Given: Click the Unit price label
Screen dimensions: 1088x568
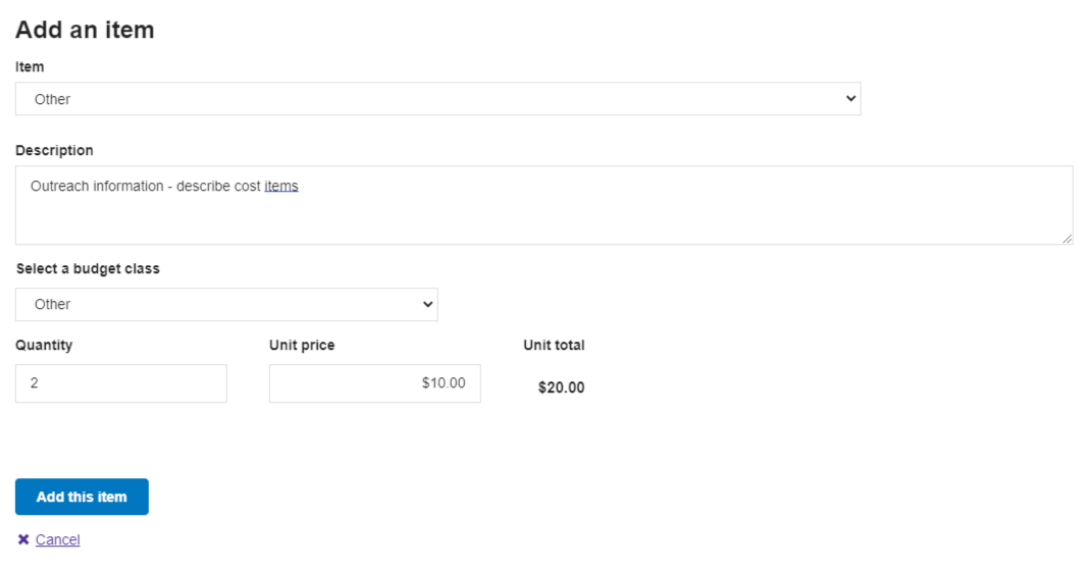Looking at the screenshot, I should (302, 345).
